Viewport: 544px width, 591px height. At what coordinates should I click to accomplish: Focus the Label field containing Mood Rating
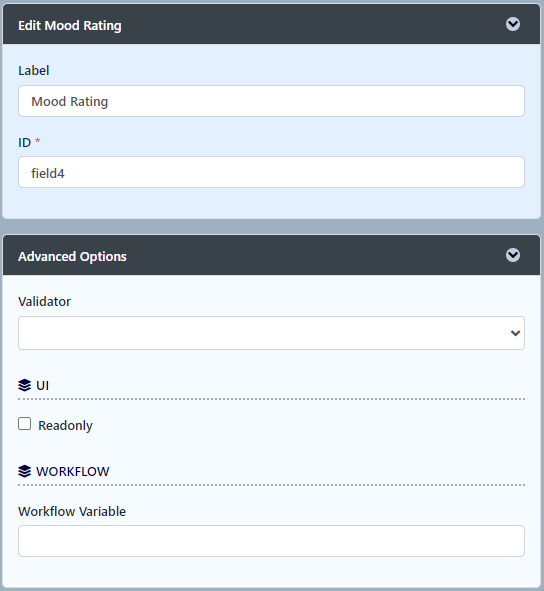(271, 101)
